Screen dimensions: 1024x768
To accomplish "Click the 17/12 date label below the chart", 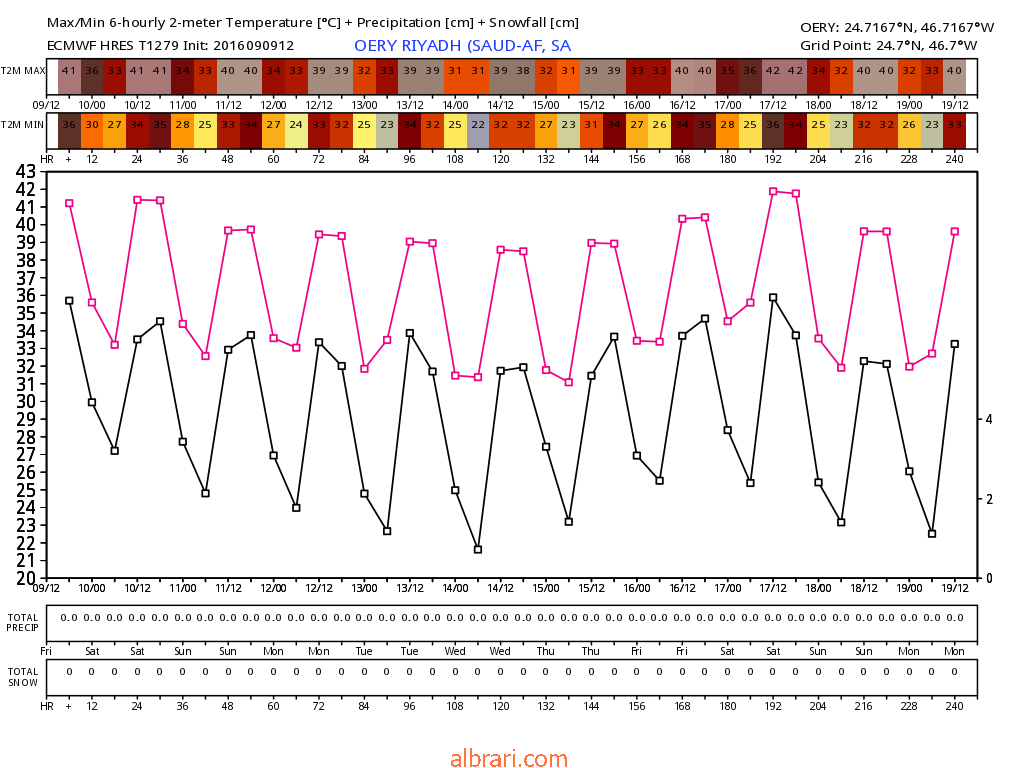I will [773, 588].
